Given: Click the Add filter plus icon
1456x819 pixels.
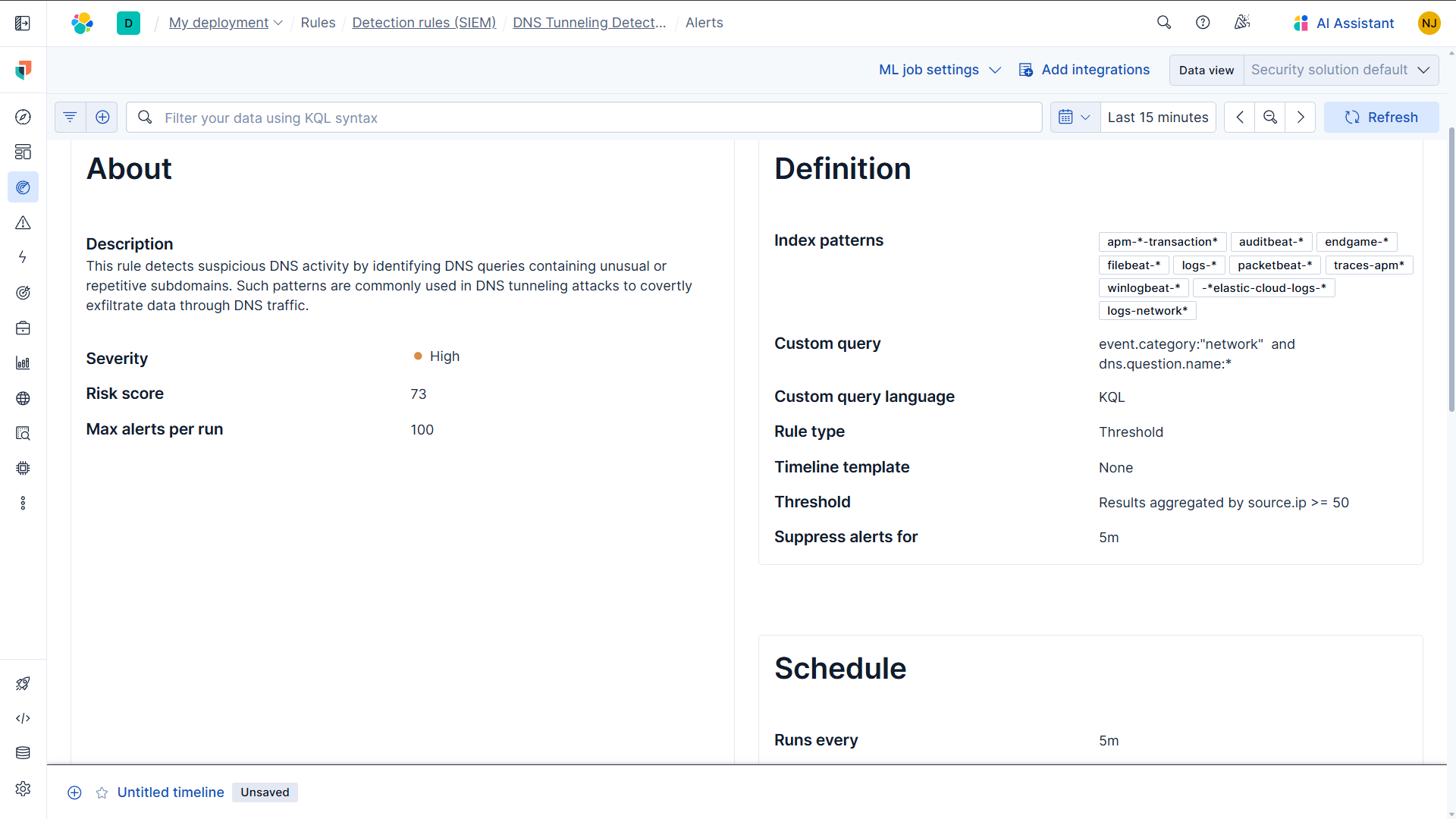Looking at the screenshot, I should tap(102, 117).
